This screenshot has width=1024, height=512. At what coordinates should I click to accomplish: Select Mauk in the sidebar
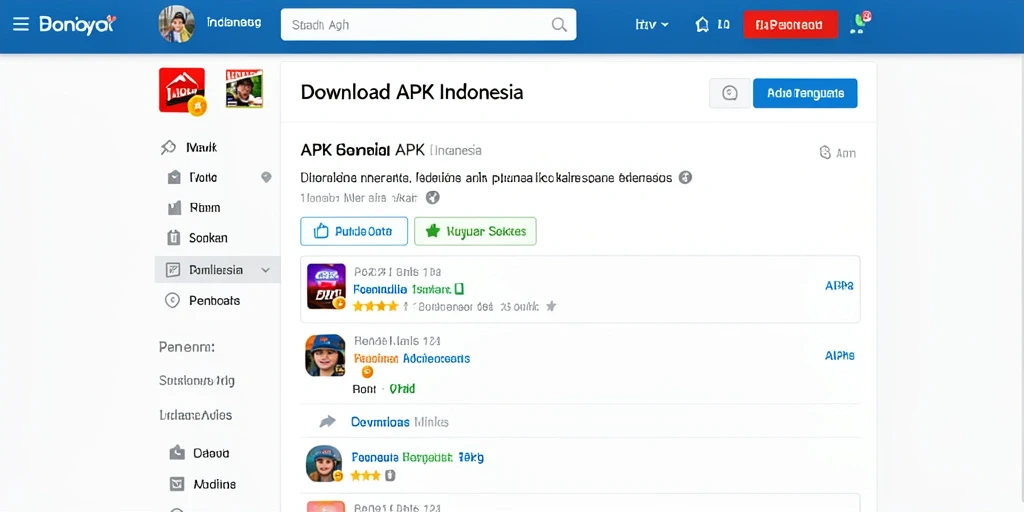click(201, 148)
